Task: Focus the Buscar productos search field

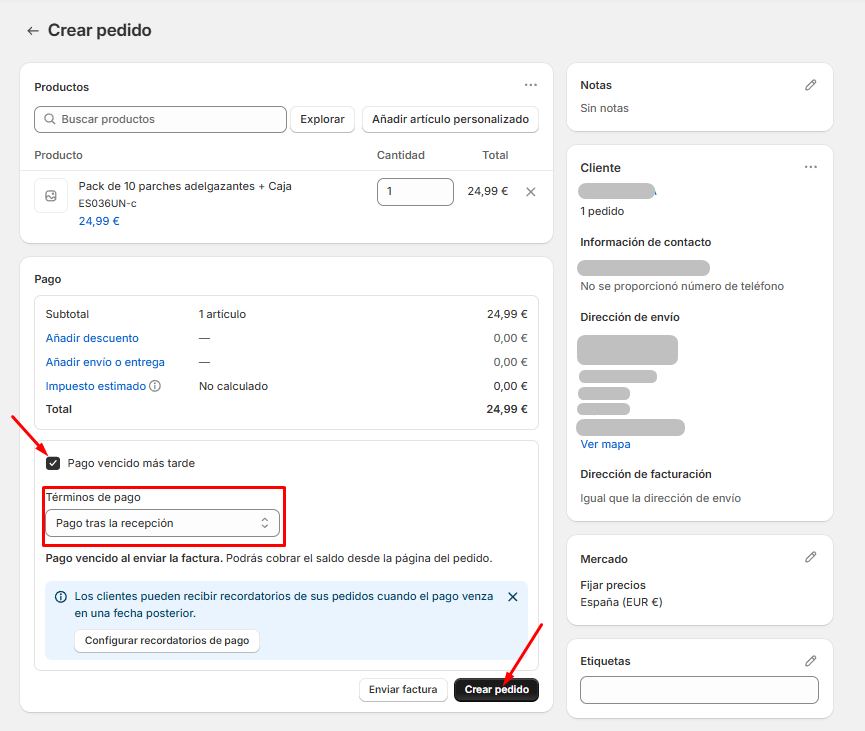Action: click(x=161, y=119)
